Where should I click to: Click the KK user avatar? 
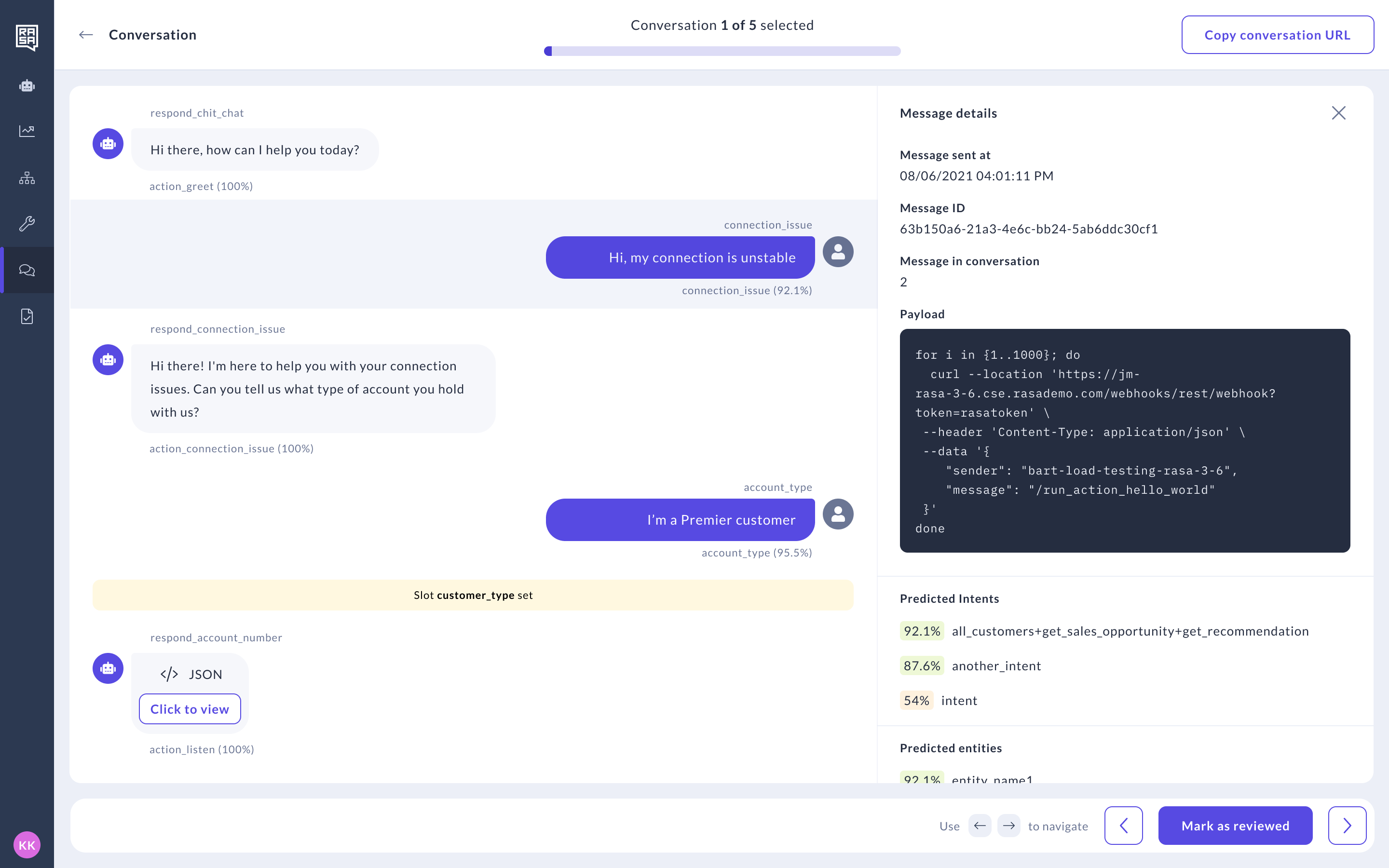(x=27, y=844)
